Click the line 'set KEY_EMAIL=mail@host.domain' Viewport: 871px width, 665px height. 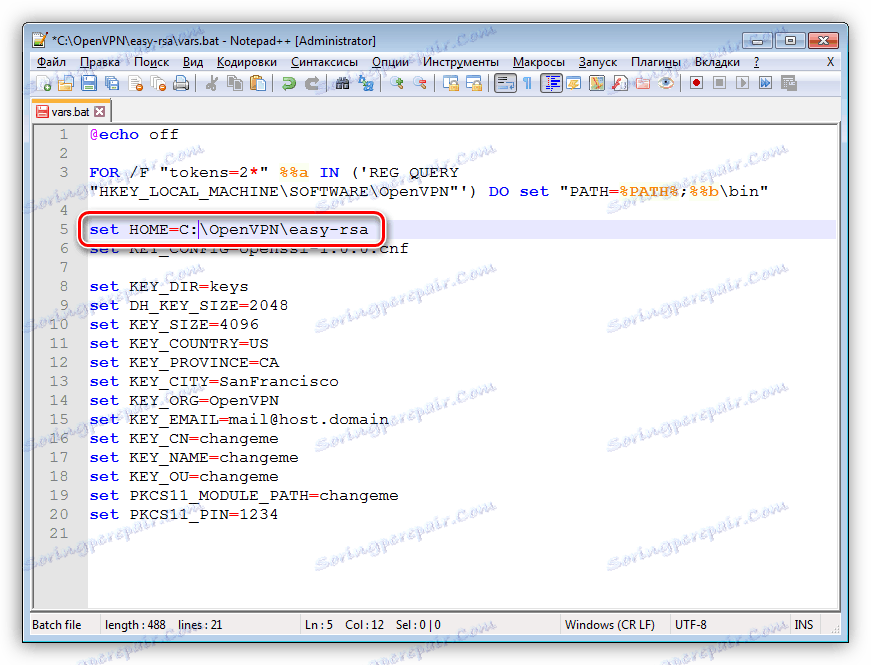click(239, 419)
